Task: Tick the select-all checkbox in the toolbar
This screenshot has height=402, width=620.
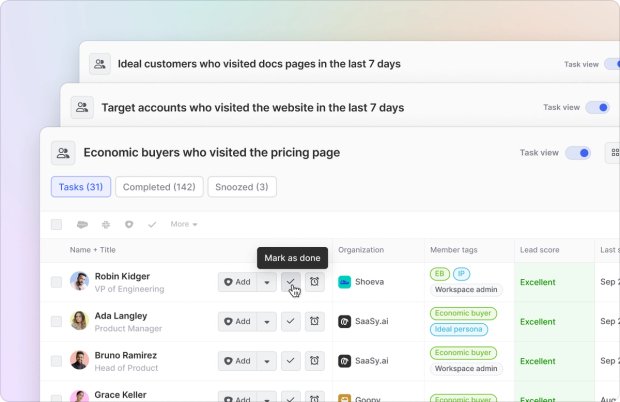Action: [57, 225]
